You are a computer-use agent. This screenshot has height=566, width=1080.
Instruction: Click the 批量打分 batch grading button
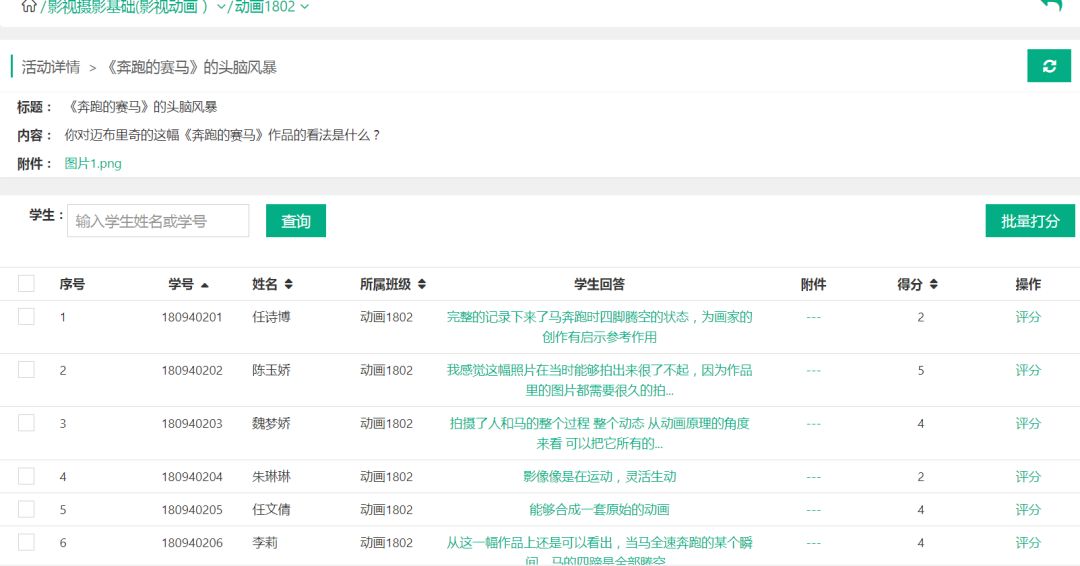[1030, 221]
